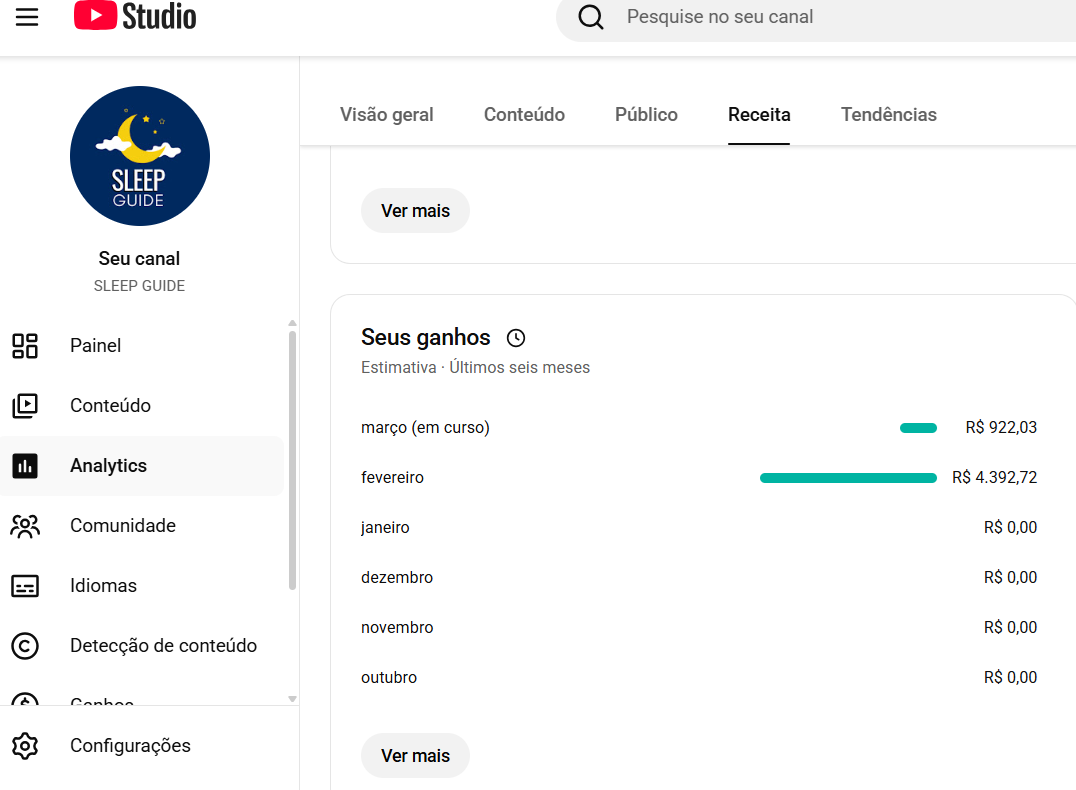Viewport: 1076px width, 790px height.
Task: Click the Comunidade people icon
Action: click(25, 526)
